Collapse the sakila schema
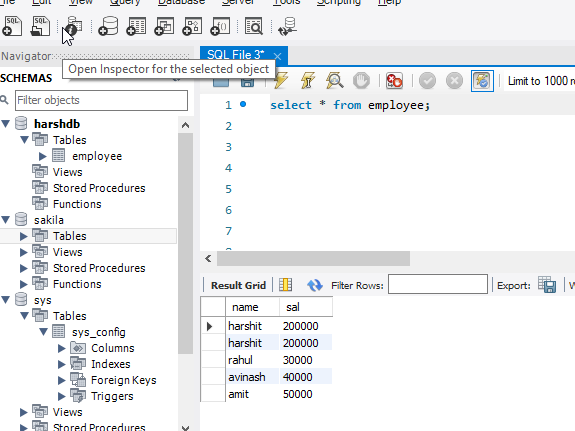The width and height of the screenshot is (575, 431). click(x=6, y=220)
